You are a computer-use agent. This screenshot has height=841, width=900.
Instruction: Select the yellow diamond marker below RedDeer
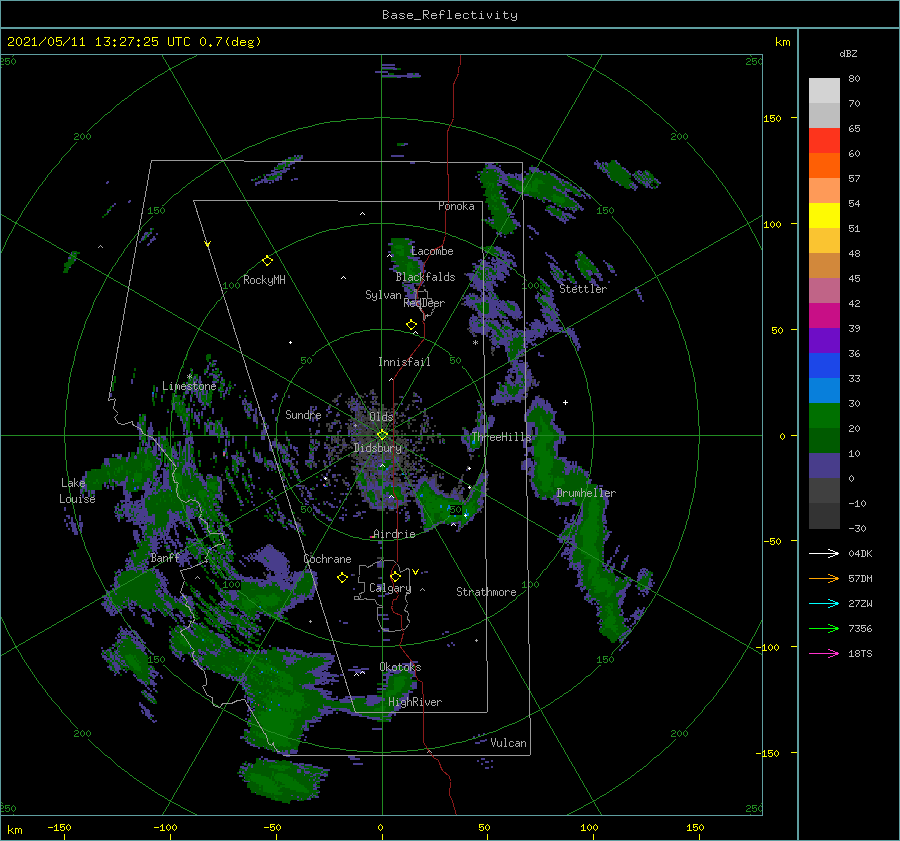click(411, 325)
